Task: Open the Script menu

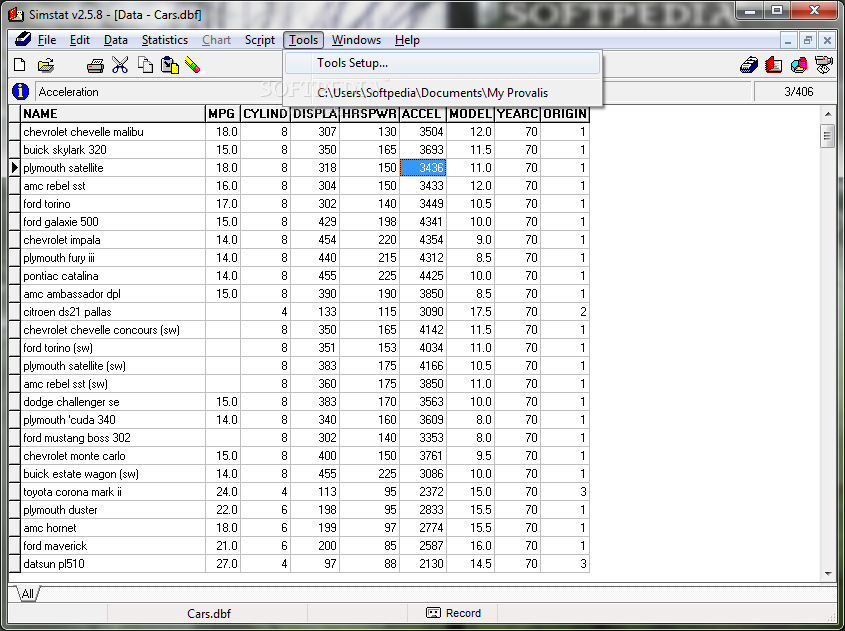Action: [x=260, y=40]
